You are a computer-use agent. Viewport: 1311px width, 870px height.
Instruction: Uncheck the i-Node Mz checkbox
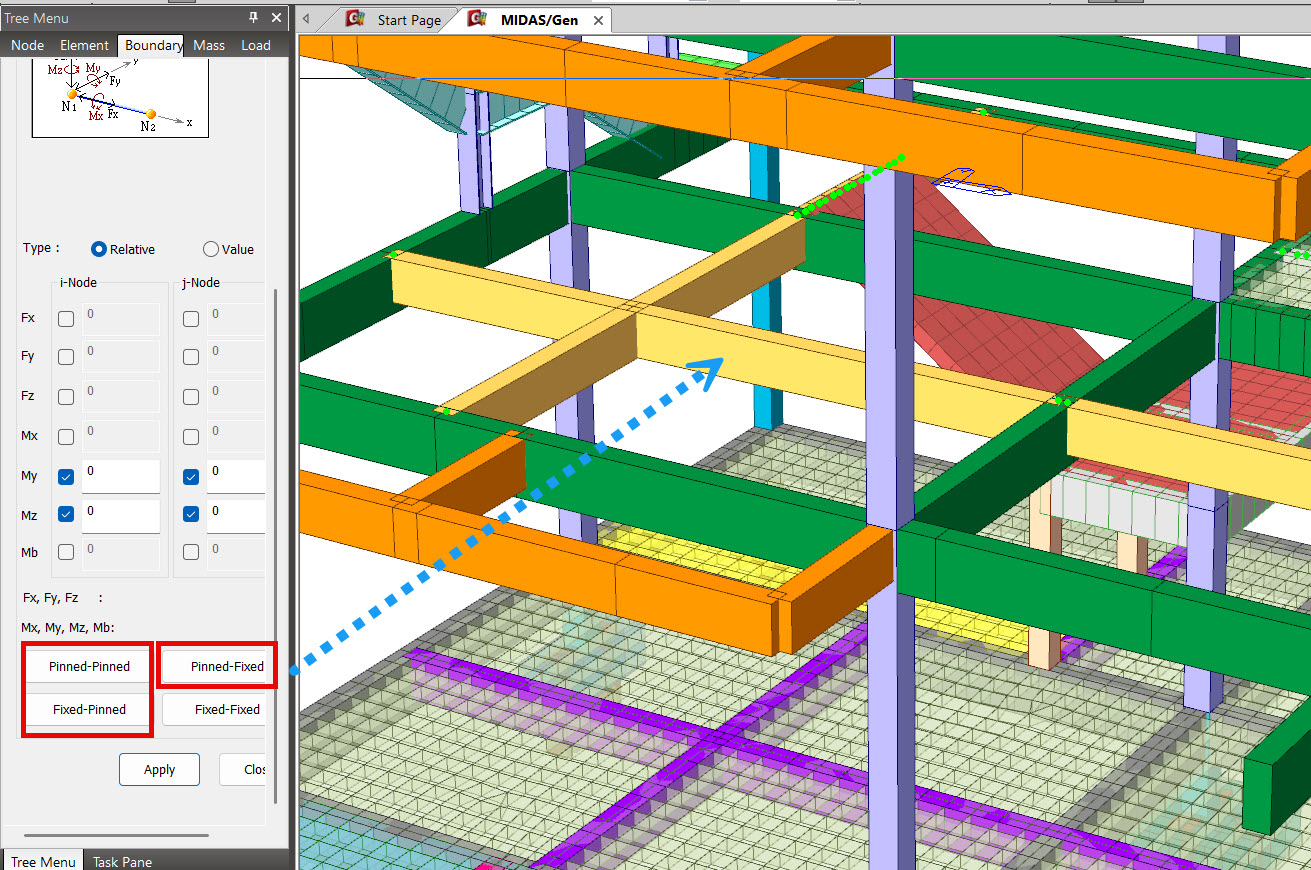click(x=66, y=514)
